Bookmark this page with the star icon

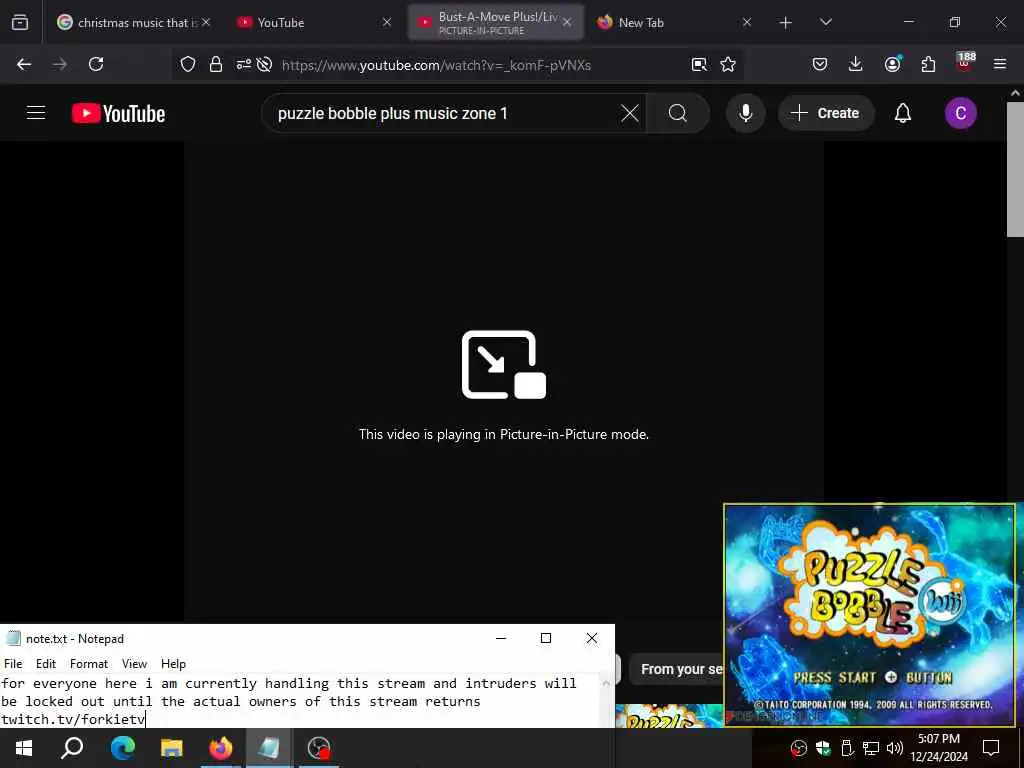click(728, 64)
